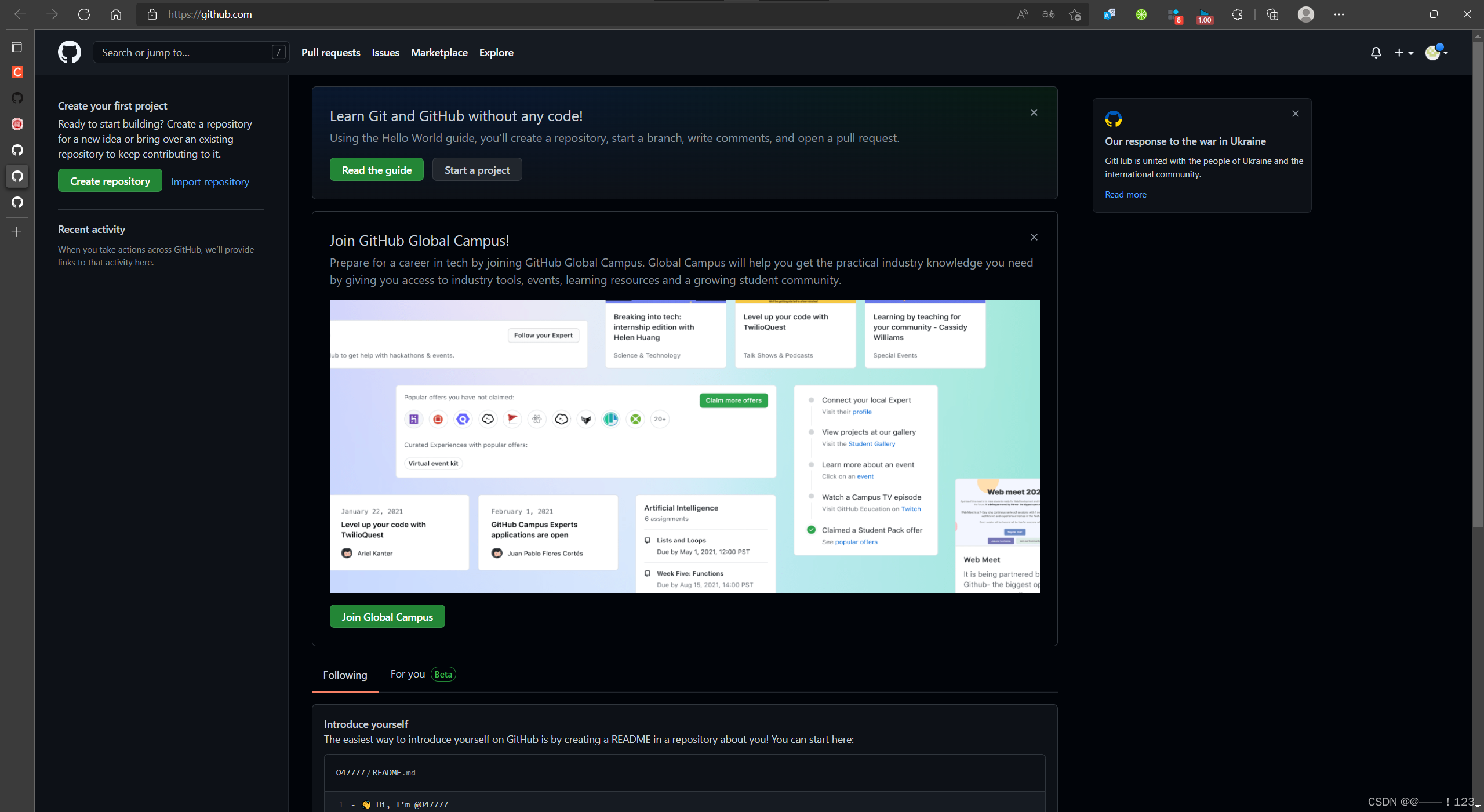The height and width of the screenshot is (812, 1484).
Task: Click the browser refresh icon
Action: coord(84,14)
